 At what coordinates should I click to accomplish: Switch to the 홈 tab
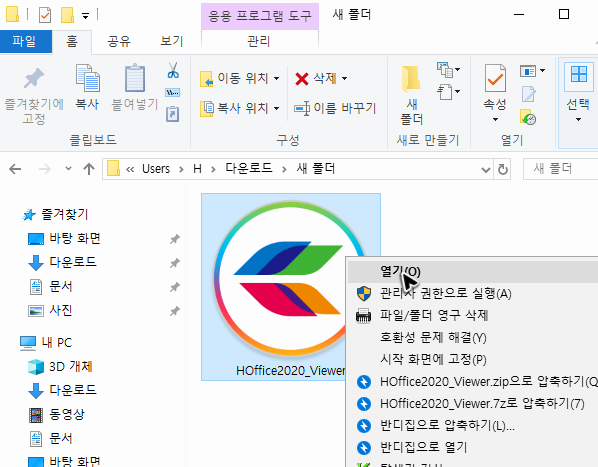[x=72, y=41]
